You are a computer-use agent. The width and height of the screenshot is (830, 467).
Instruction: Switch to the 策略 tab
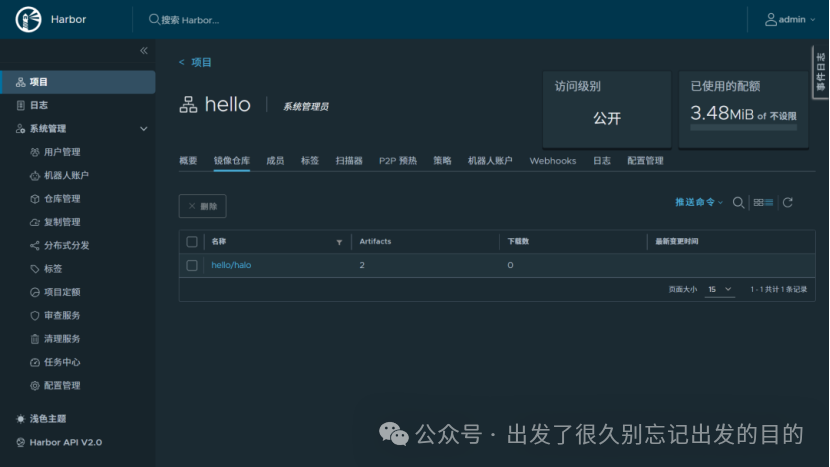click(x=442, y=160)
